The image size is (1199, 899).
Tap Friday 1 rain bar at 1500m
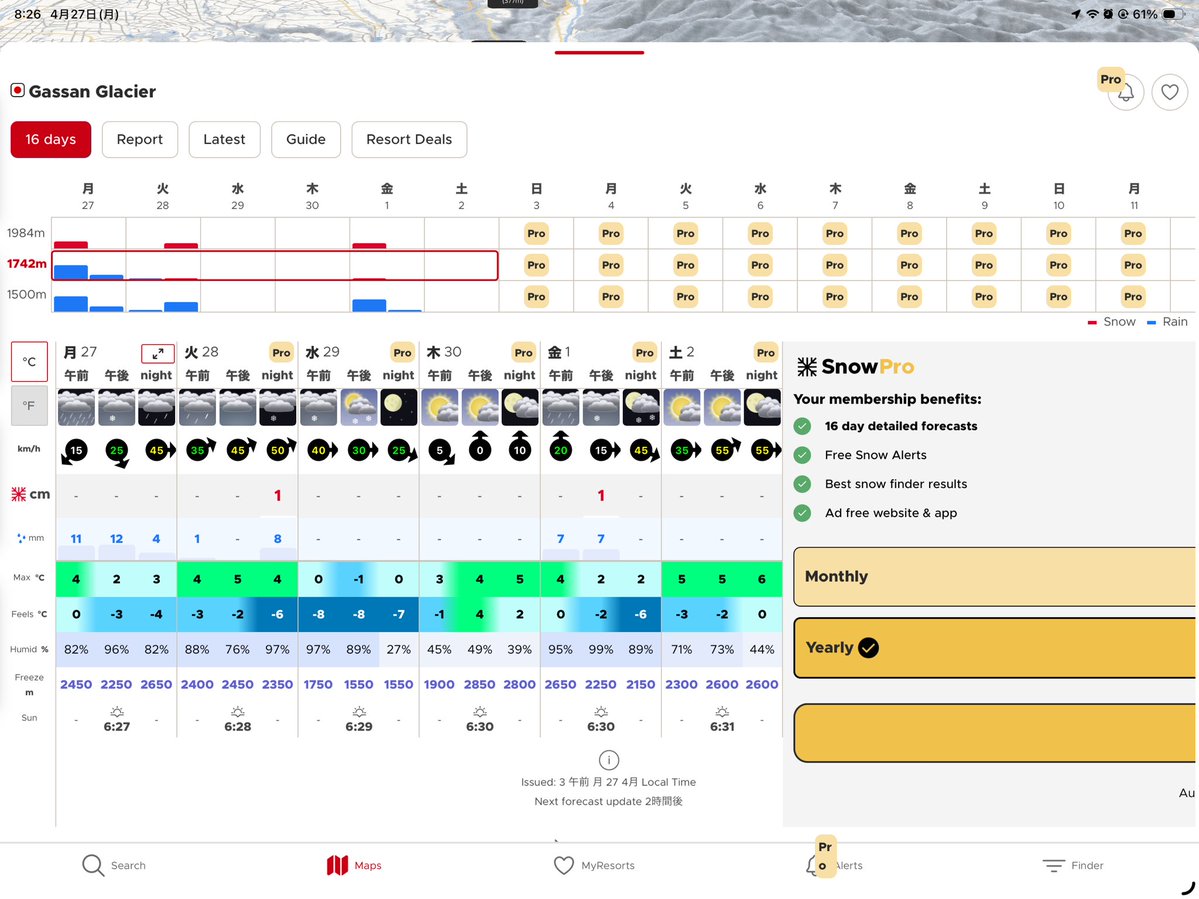coord(369,305)
